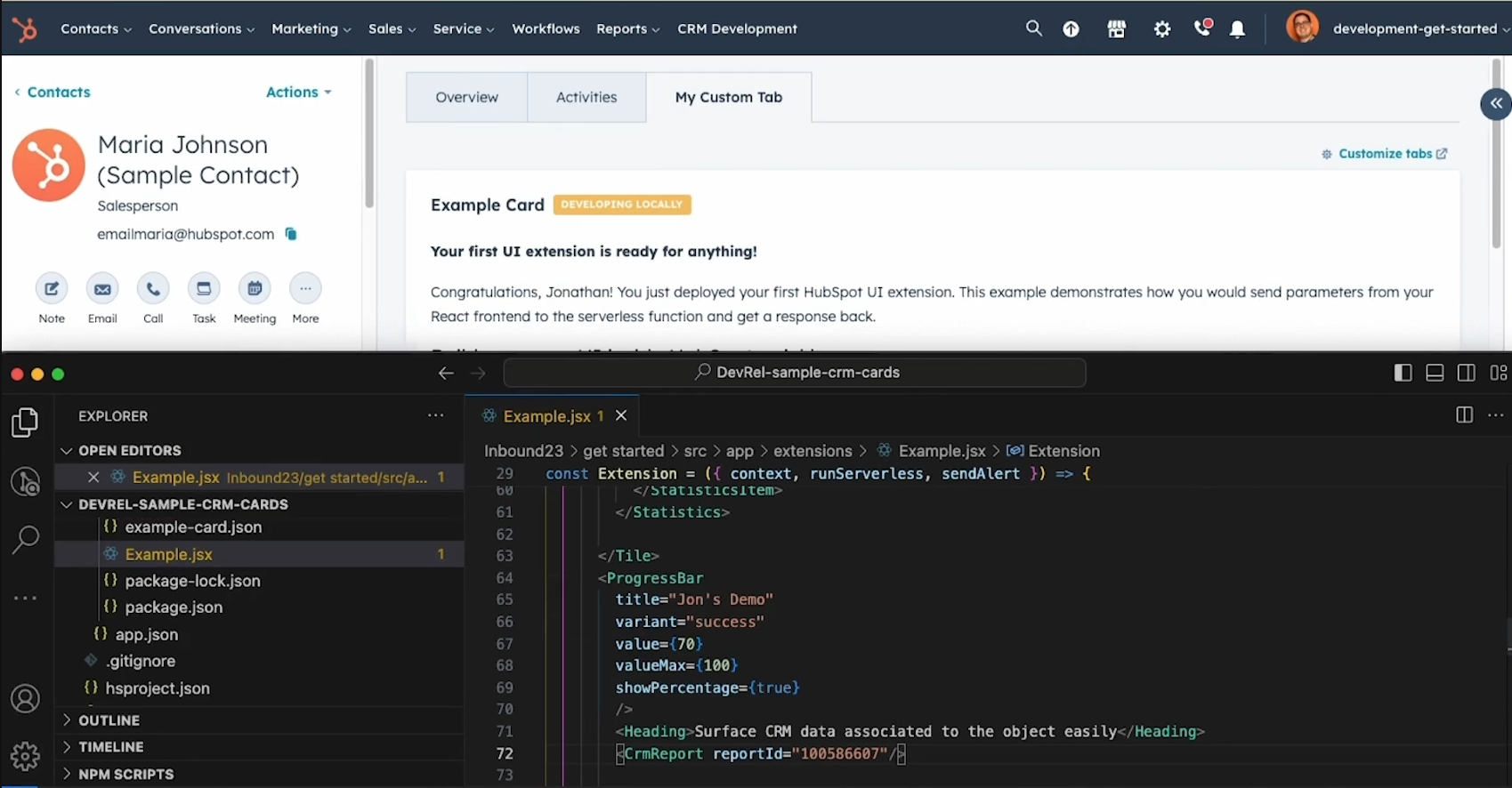1512x788 pixels.
Task: Click the HubSpot sprocket logo
Action: [25, 28]
